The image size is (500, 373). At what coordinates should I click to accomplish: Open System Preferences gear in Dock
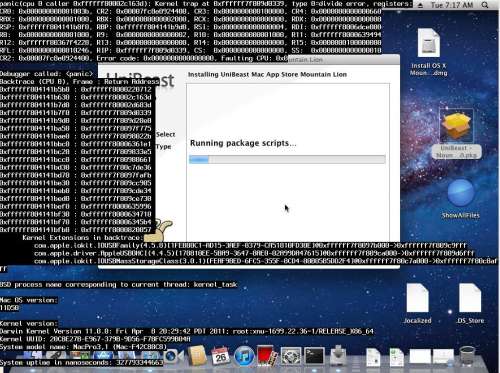click(x=291, y=356)
